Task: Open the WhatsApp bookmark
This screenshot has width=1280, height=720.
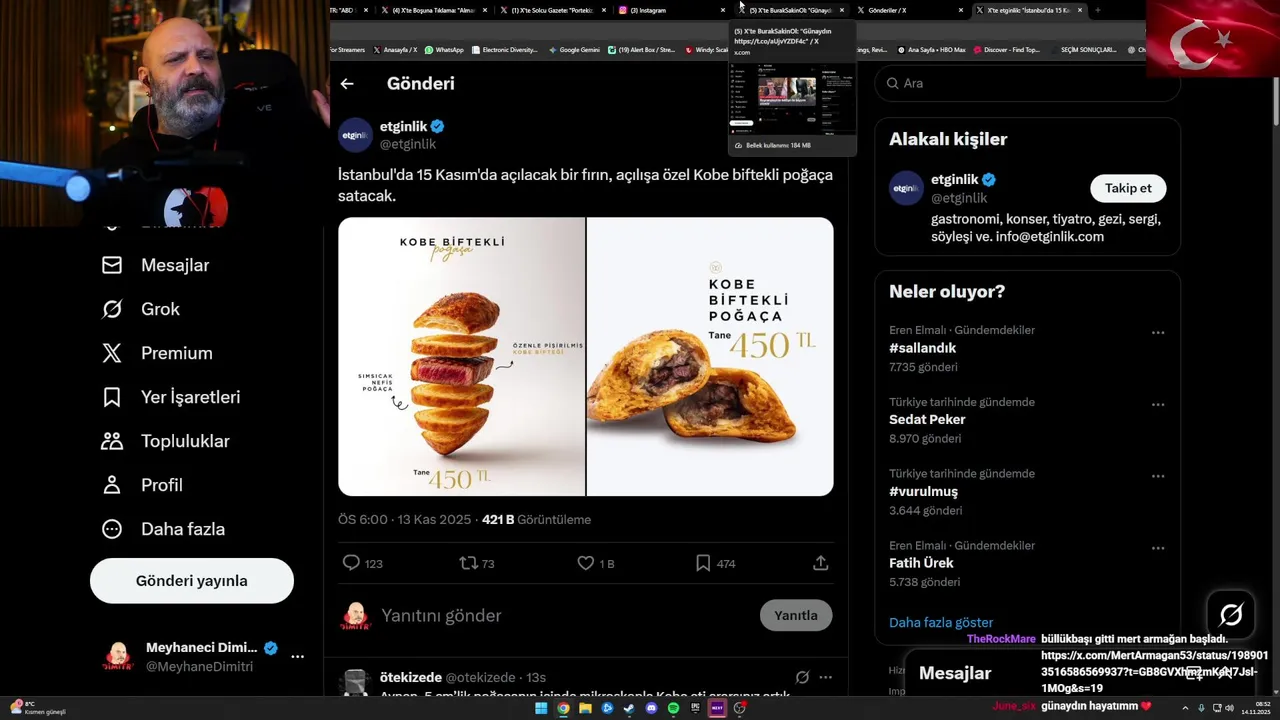Action: click(444, 50)
